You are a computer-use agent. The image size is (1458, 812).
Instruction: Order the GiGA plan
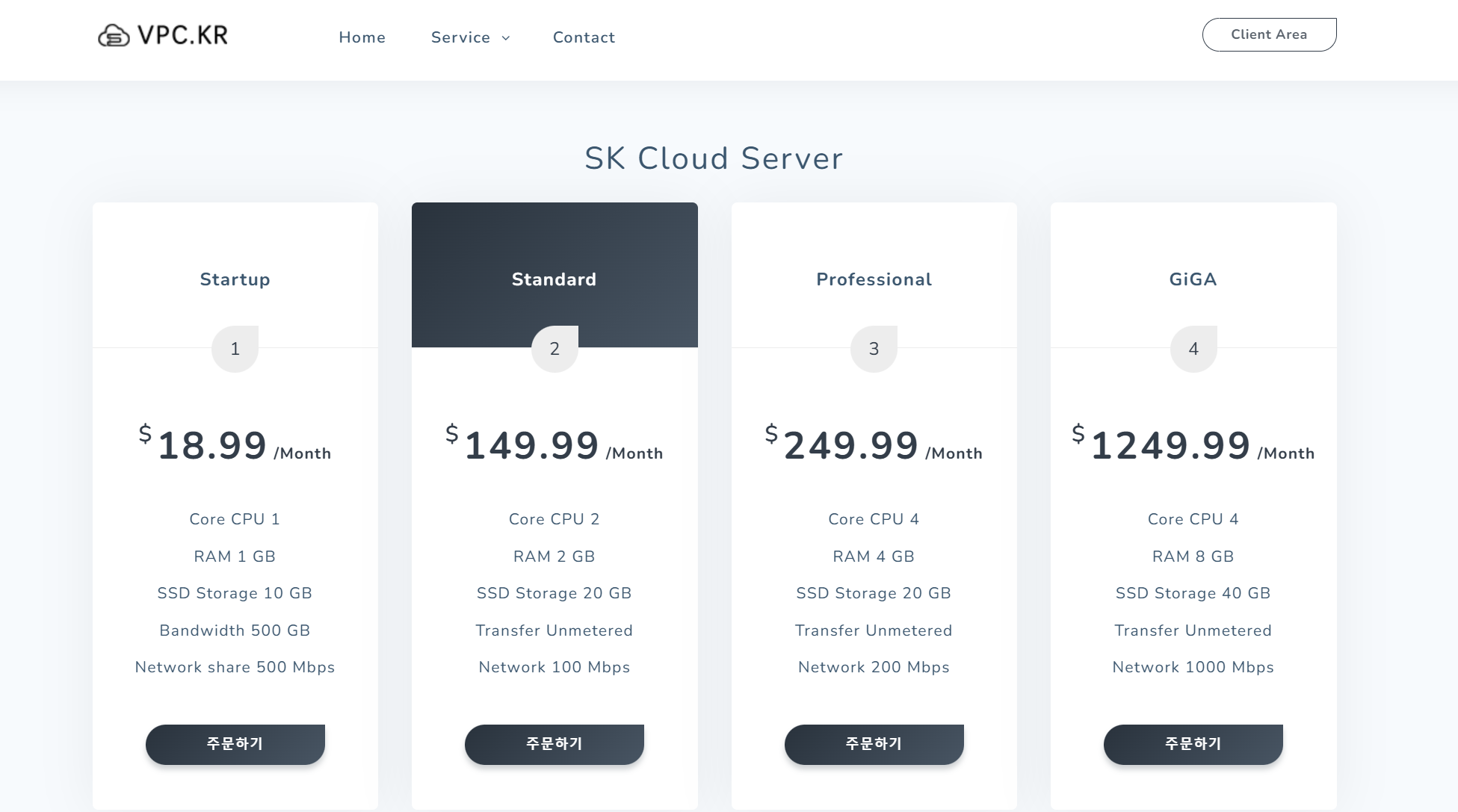(1193, 744)
